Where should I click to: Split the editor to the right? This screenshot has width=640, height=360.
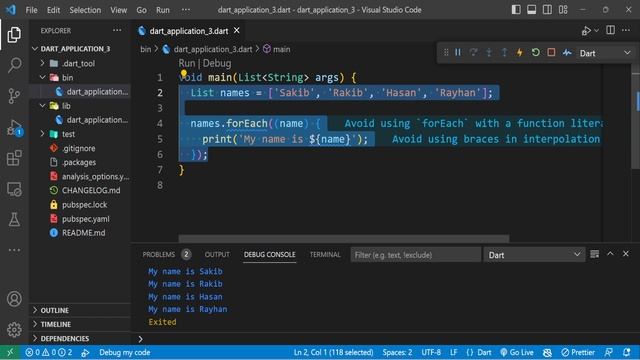click(x=610, y=30)
